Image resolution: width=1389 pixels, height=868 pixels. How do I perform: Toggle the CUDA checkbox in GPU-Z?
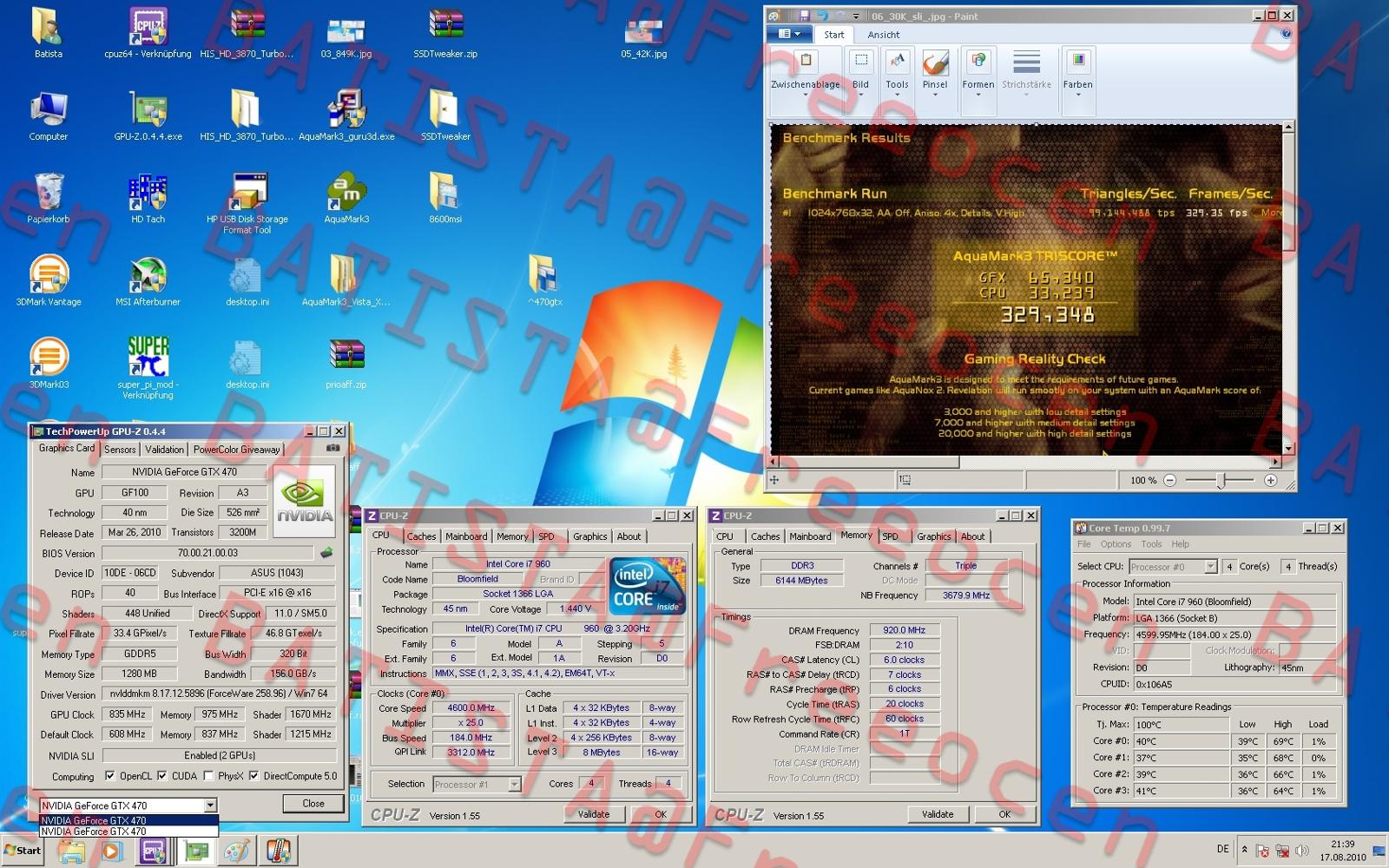coord(162,776)
